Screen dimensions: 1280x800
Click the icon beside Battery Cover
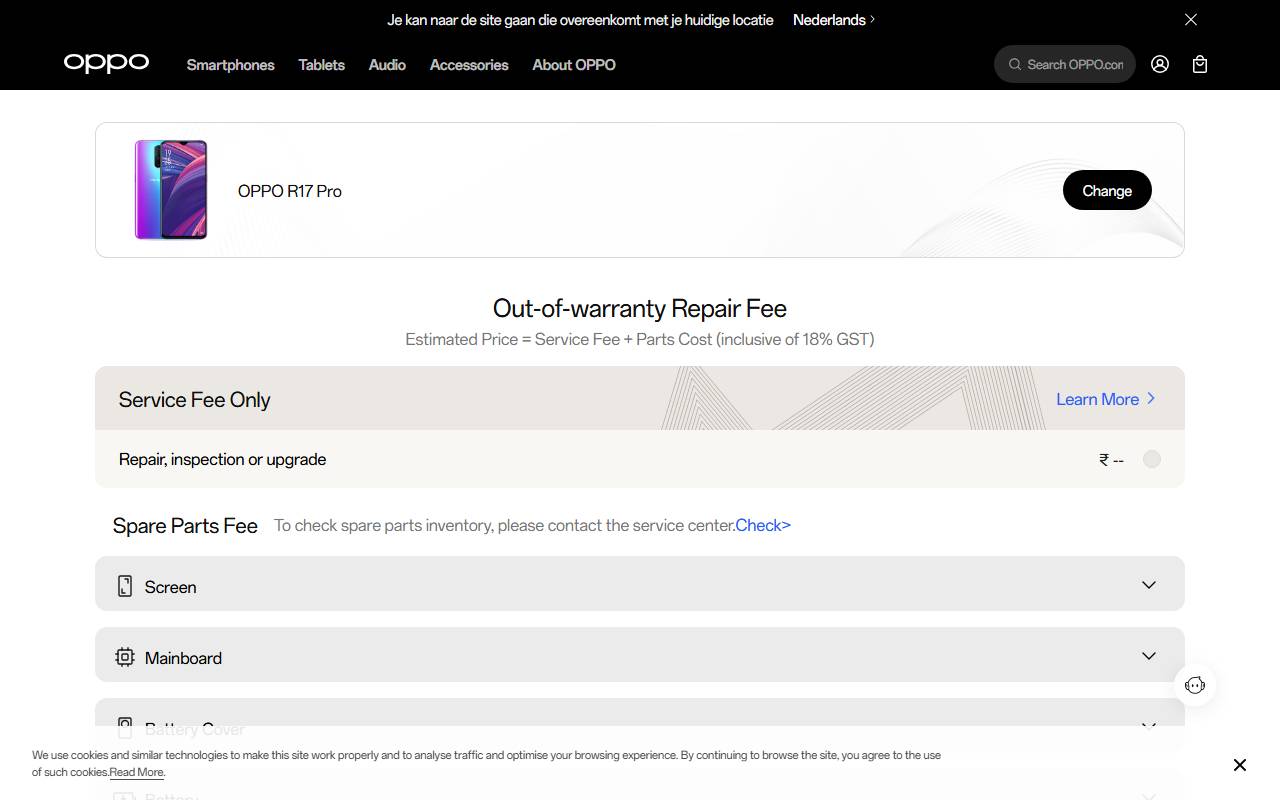[x=124, y=726]
